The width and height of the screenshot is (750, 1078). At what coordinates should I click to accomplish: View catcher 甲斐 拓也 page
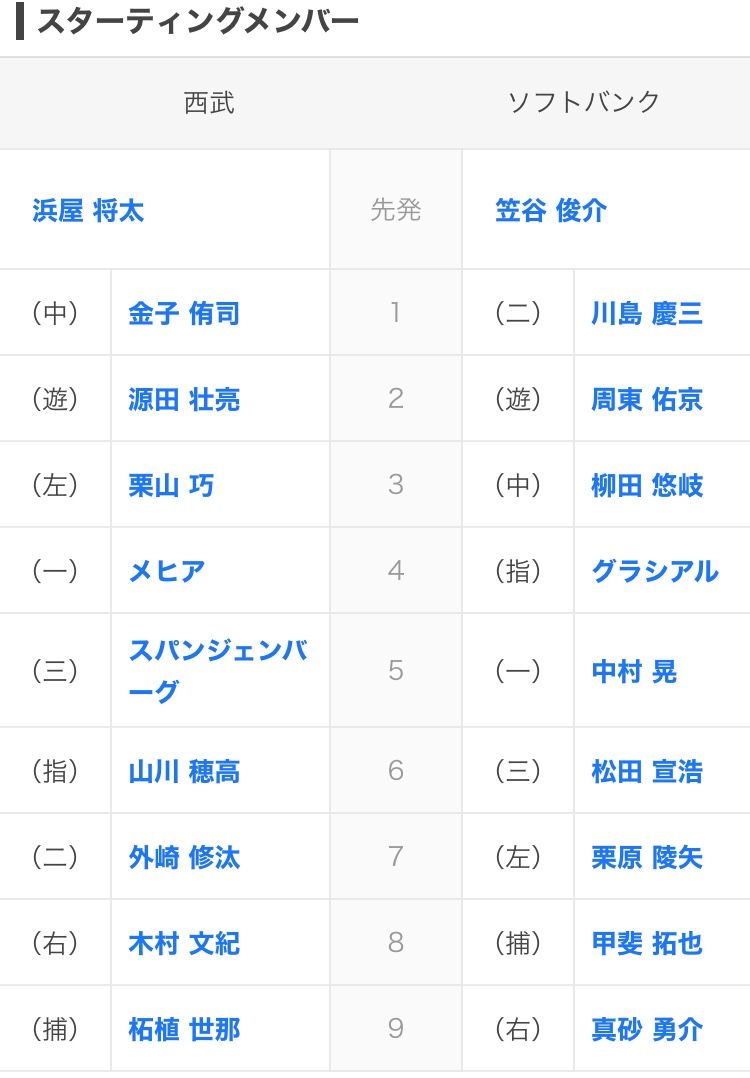(647, 943)
